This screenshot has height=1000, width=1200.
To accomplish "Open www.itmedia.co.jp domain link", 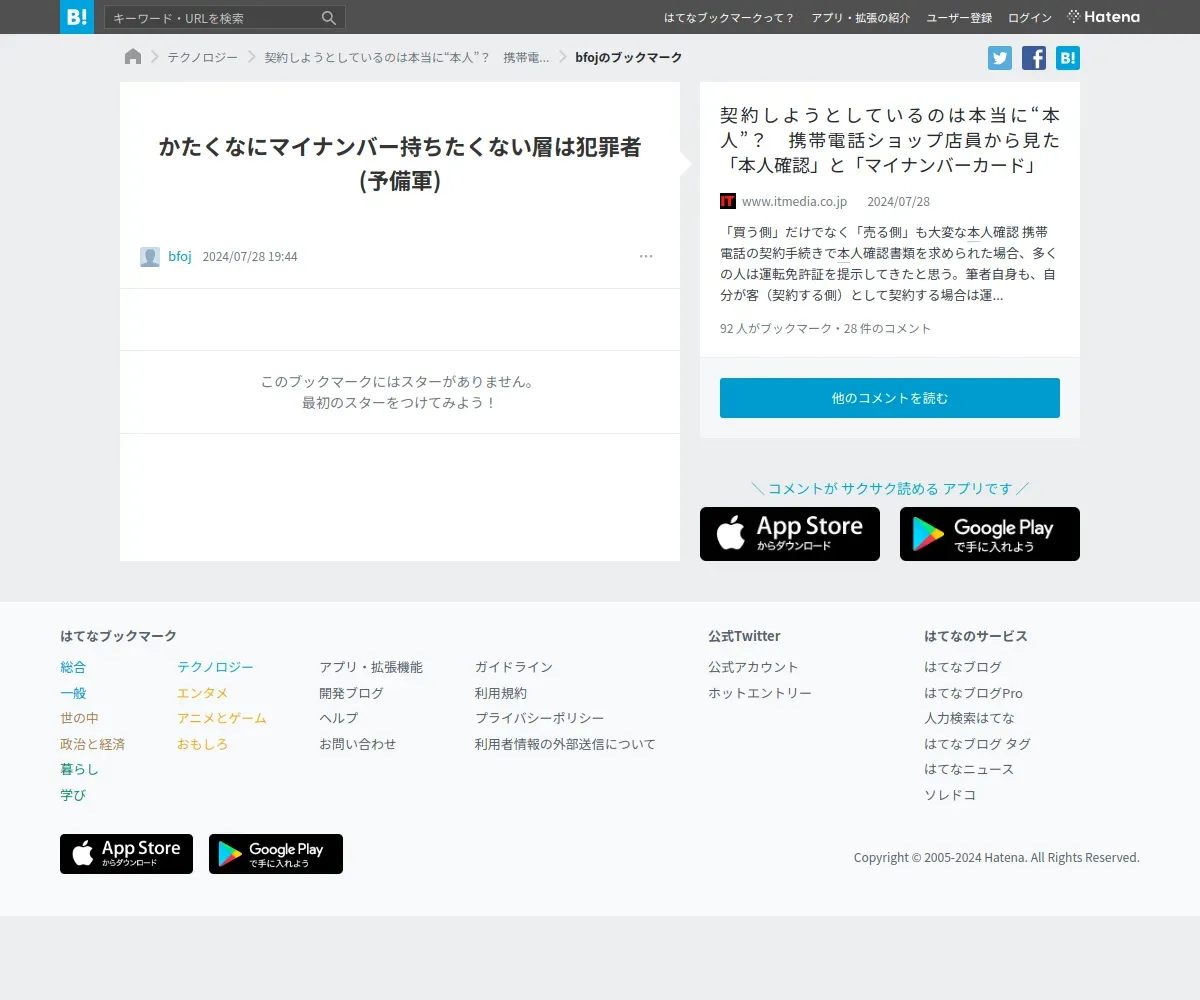I will point(794,202).
